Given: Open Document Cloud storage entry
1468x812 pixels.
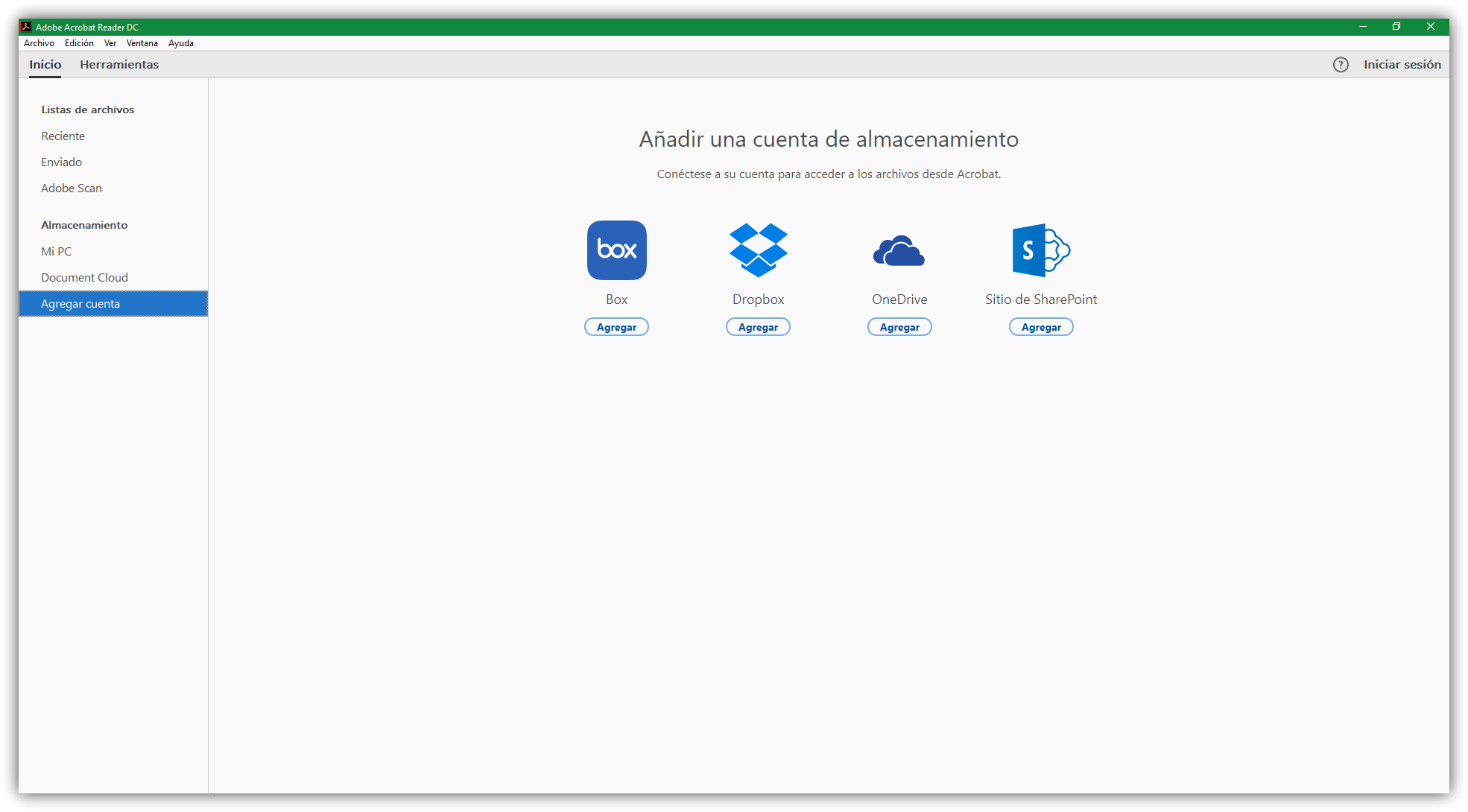Looking at the screenshot, I should click(x=84, y=278).
